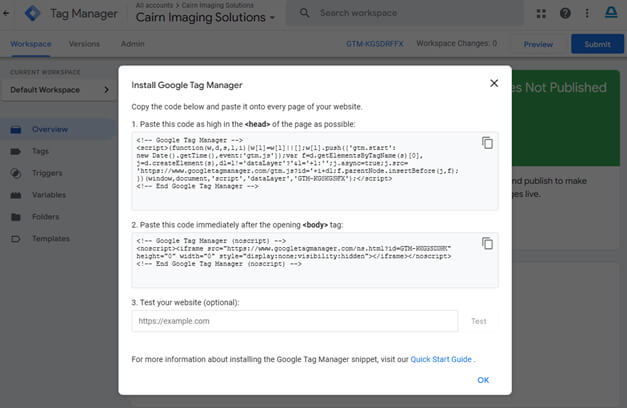Viewport: 627px width, 408px height.
Task: Click the Submit button
Action: pos(597,44)
